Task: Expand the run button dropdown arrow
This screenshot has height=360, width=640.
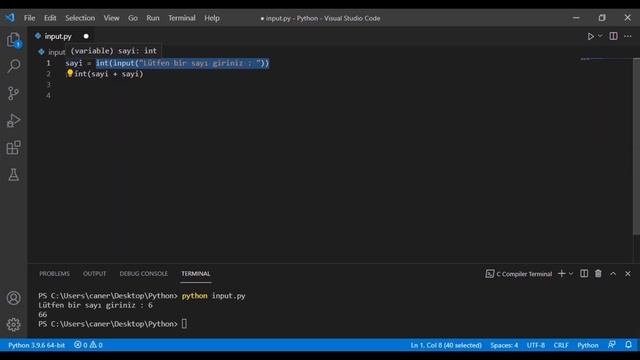Action: coord(600,36)
